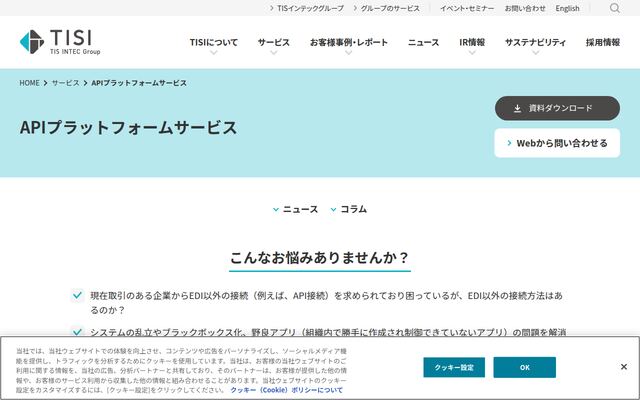This screenshot has height=400, width=640.
Task: Go to the ニュース navigation item
Action: tap(424, 42)
